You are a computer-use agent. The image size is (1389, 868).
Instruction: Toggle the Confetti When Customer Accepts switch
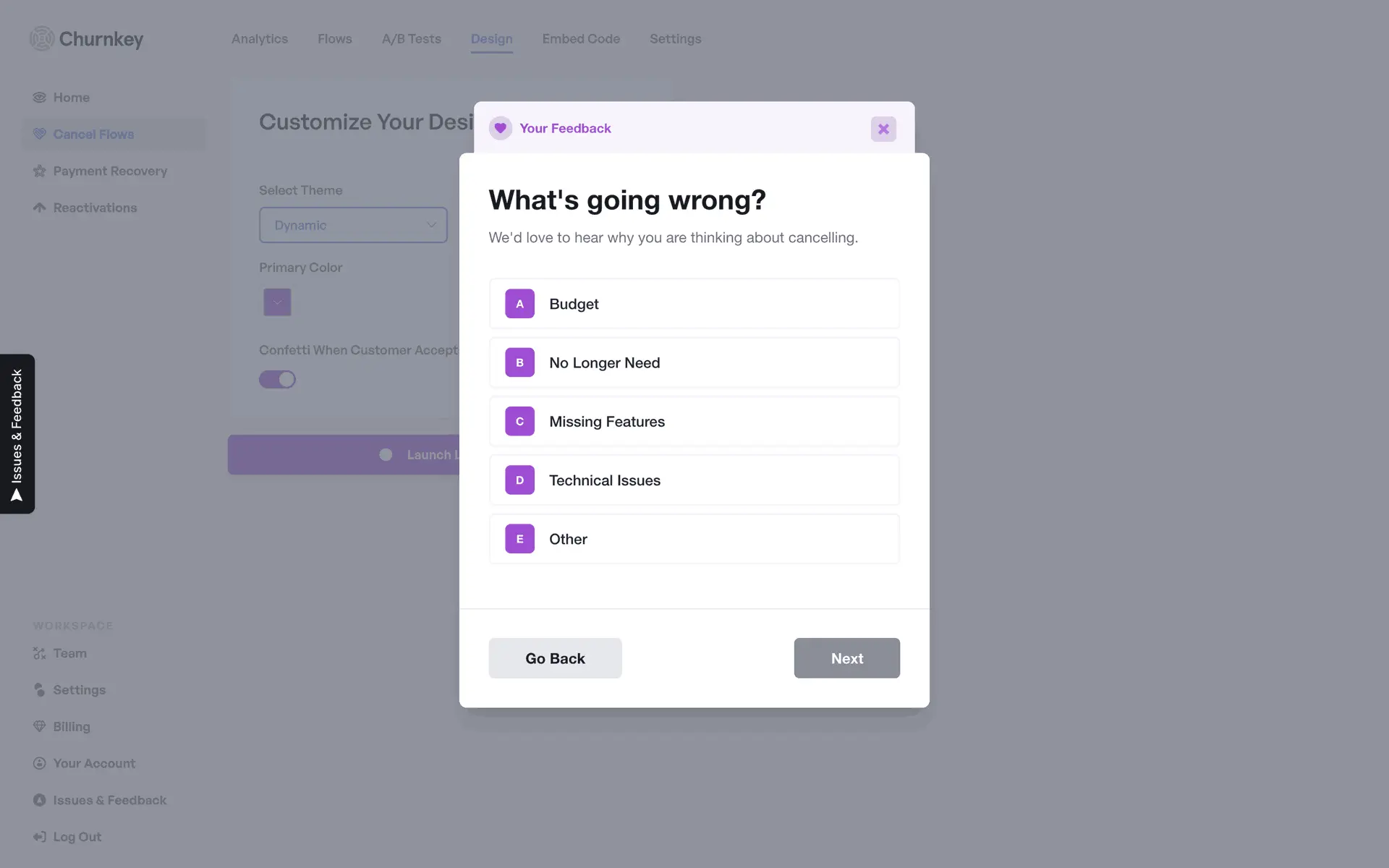point(278,379)
